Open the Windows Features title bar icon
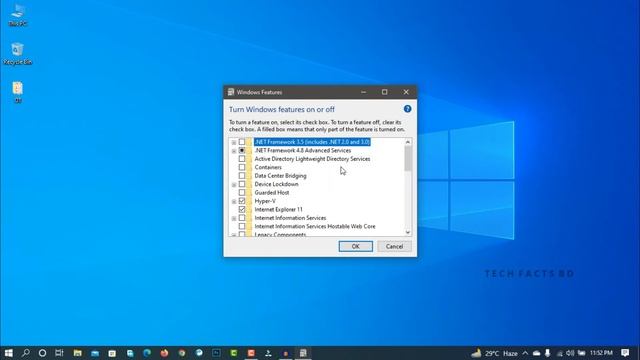640x360 pixels. [x=231, y=92]
